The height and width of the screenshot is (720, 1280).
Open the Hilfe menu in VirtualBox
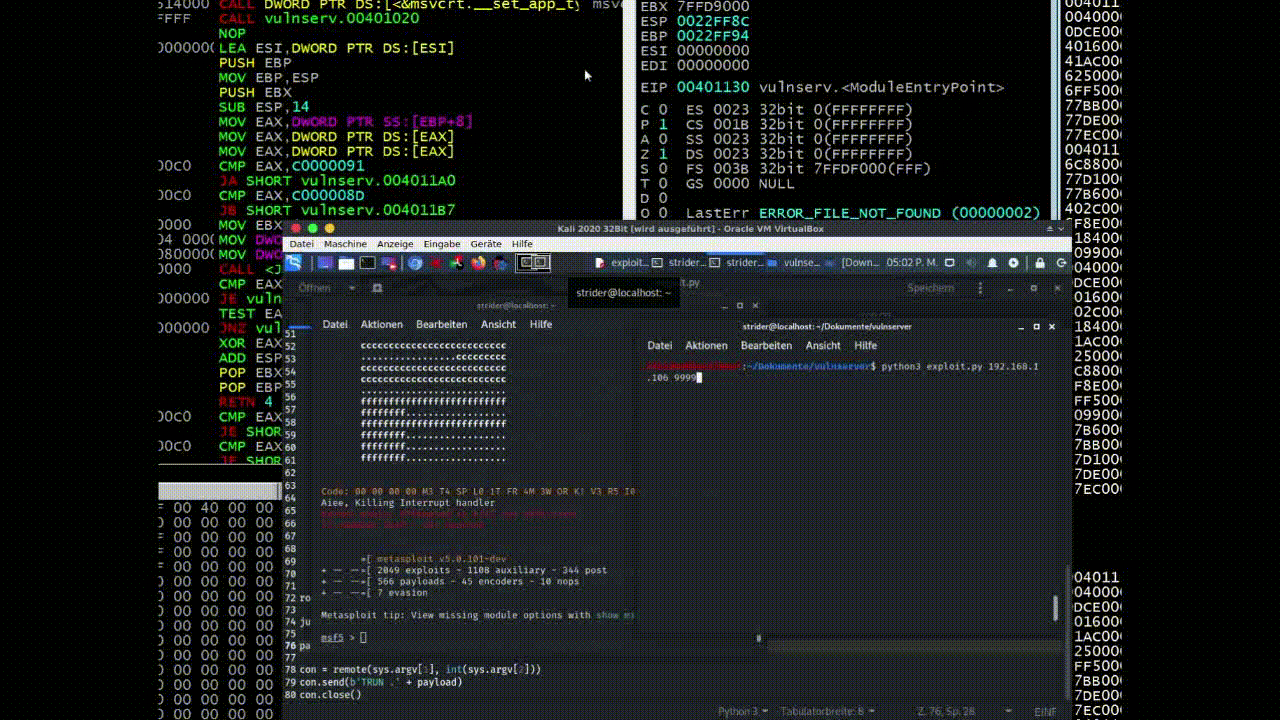tap(522, 244)
